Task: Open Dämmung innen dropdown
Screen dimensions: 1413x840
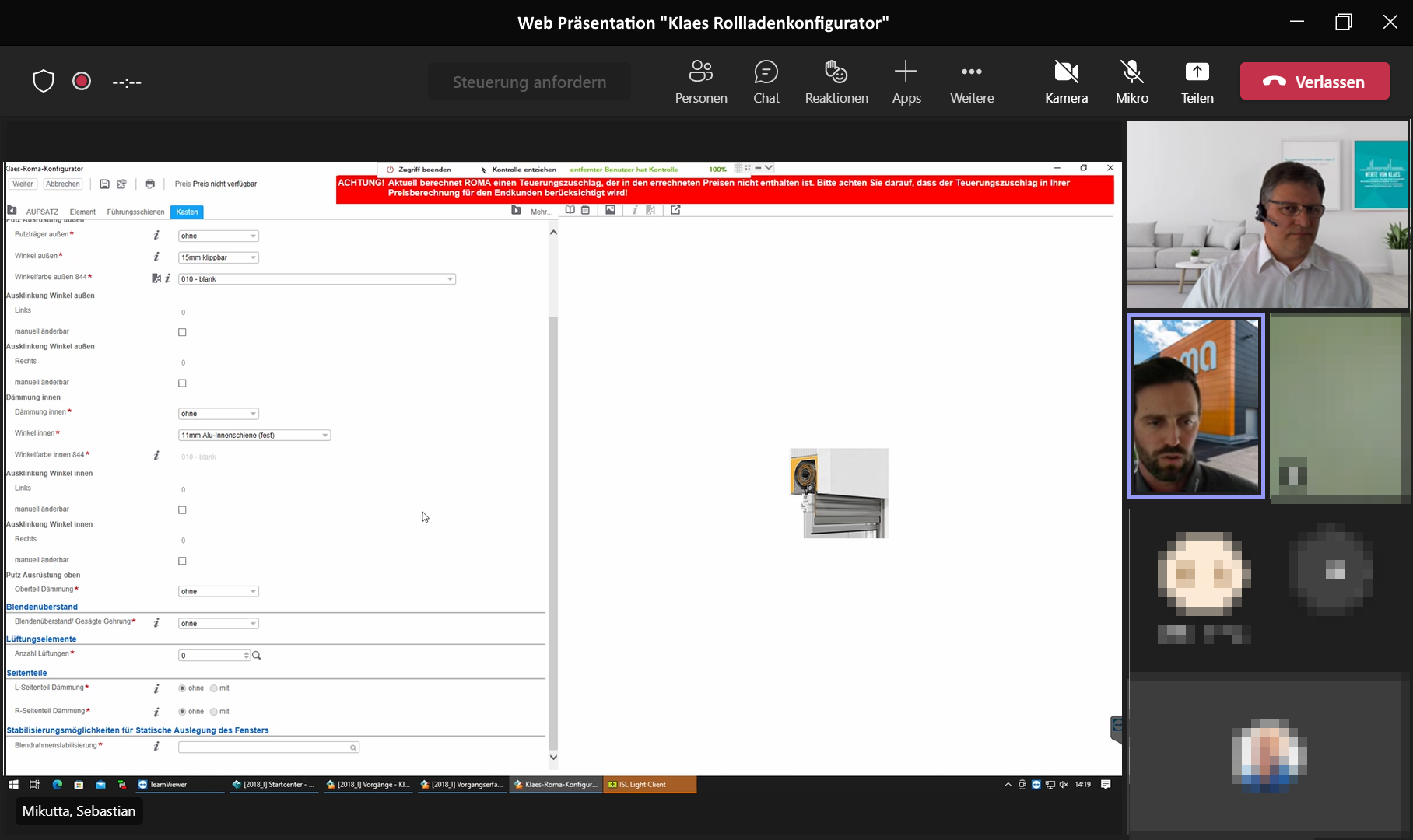Action: coord(218,414)
